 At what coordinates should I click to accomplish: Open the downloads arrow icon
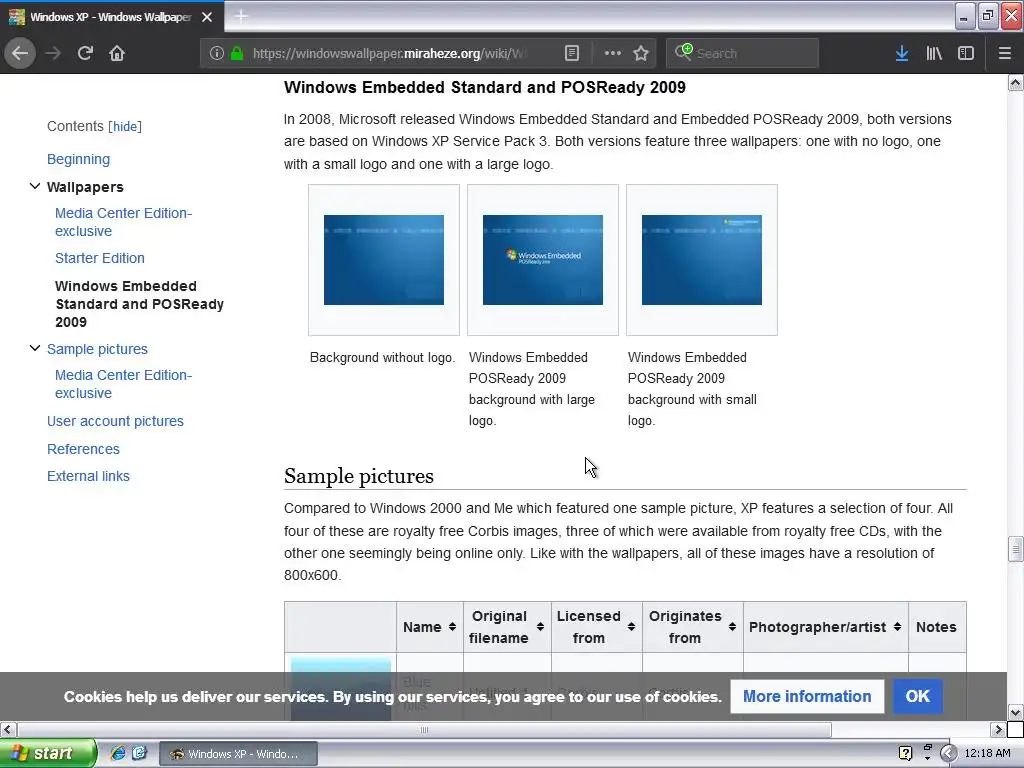click(902, 53)
